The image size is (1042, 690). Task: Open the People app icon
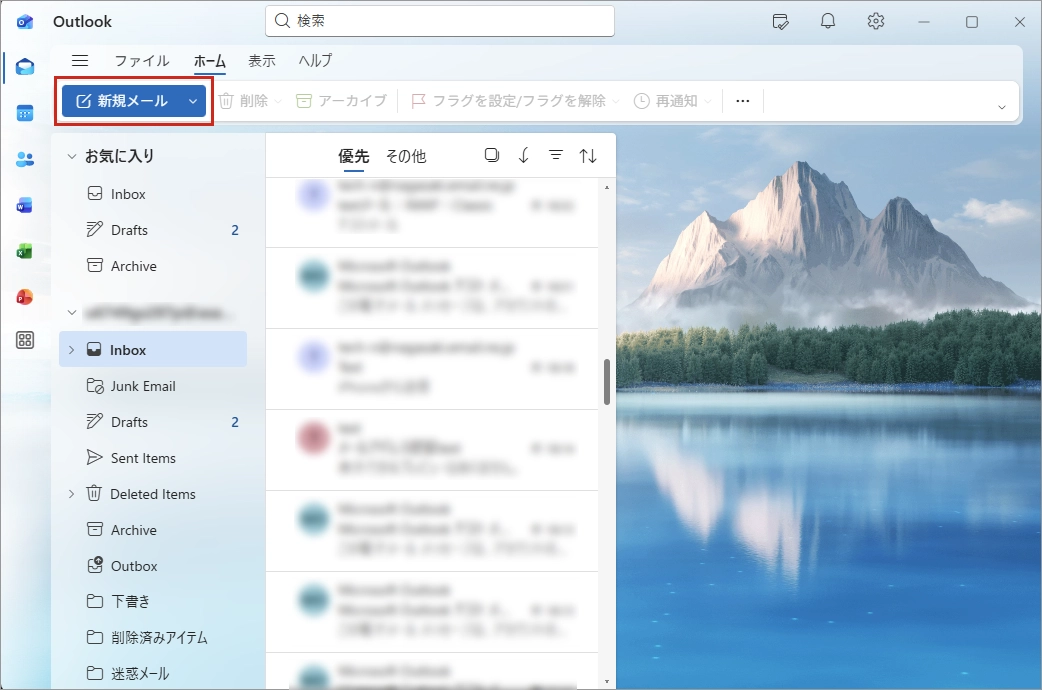click(26, 159)
